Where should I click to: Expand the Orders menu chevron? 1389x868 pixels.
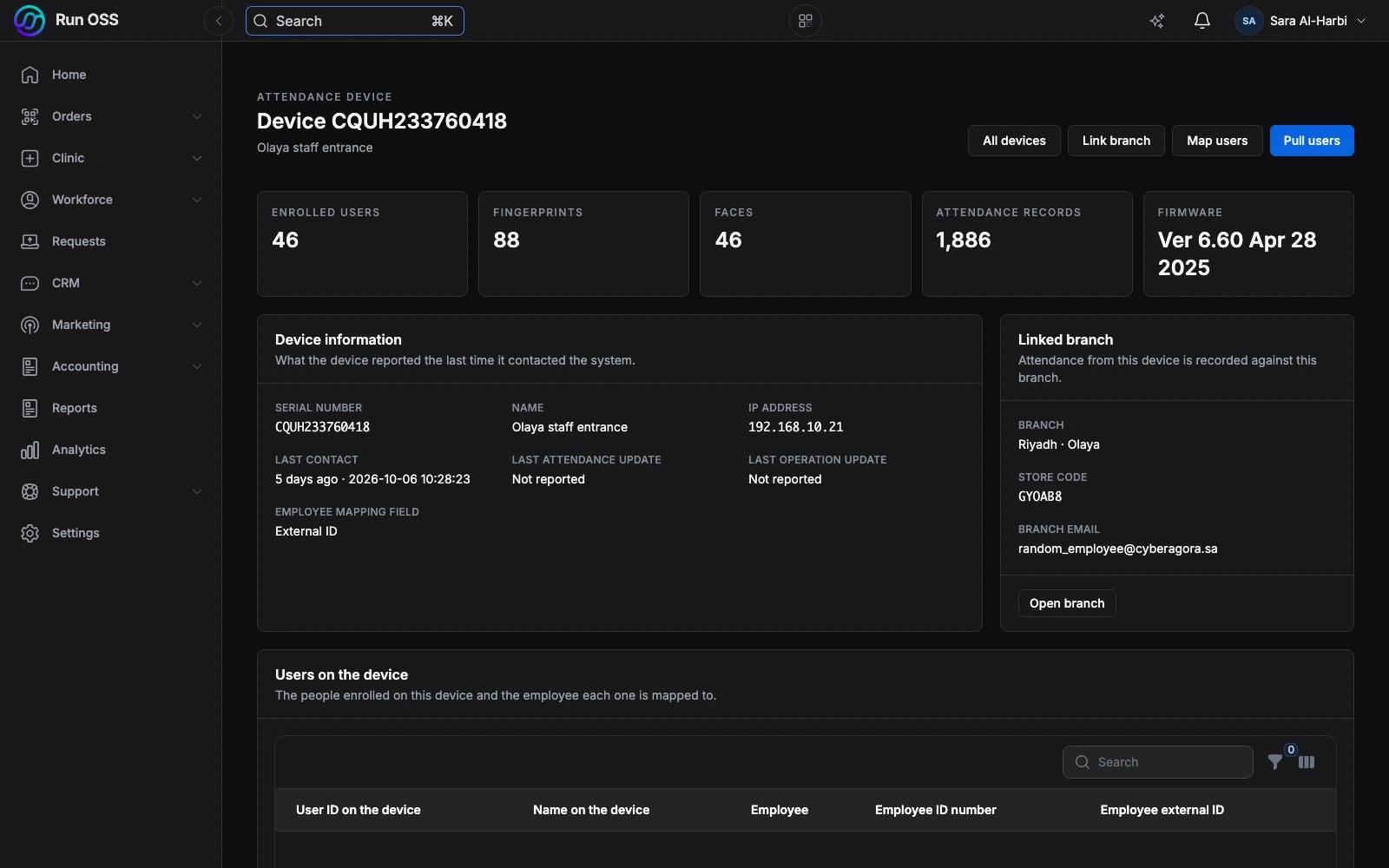click(197, 116)
